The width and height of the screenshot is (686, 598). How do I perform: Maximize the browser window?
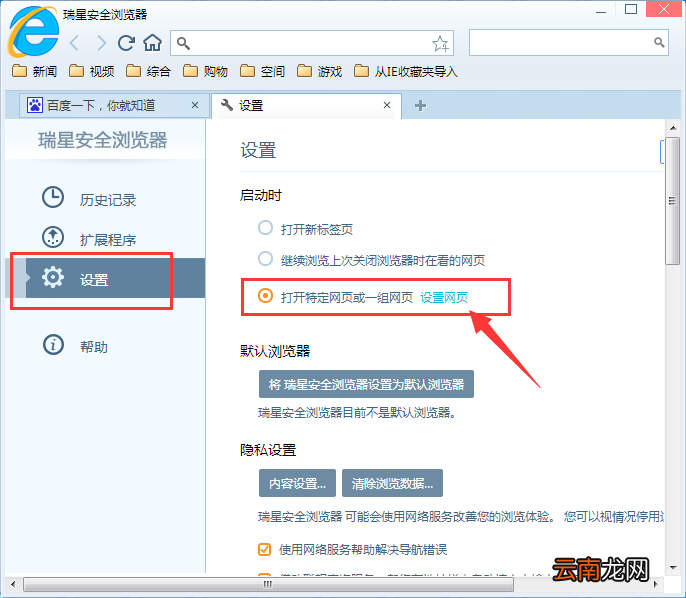coord(630,9)
